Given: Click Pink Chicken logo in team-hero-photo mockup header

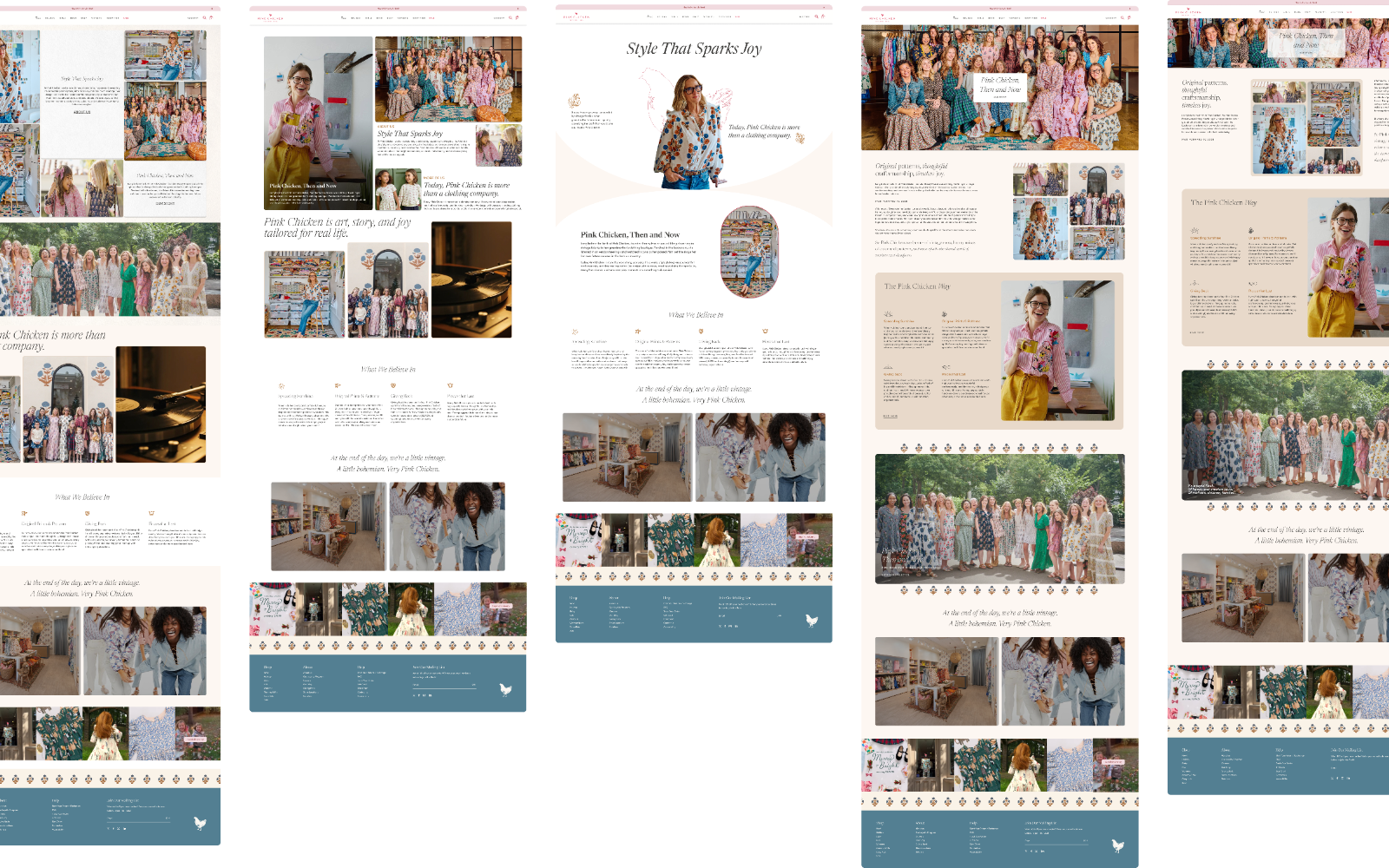Looking at the screenshot, I should 881,17.
